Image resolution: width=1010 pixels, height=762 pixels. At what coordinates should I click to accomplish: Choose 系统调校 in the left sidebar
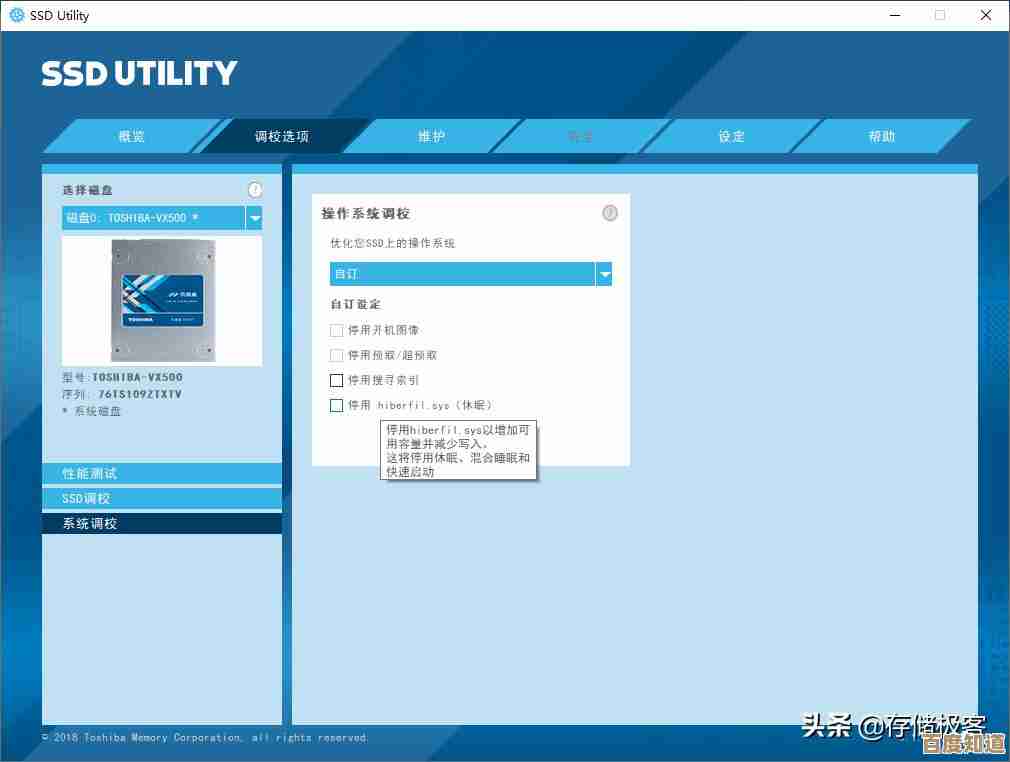[162, 523]
